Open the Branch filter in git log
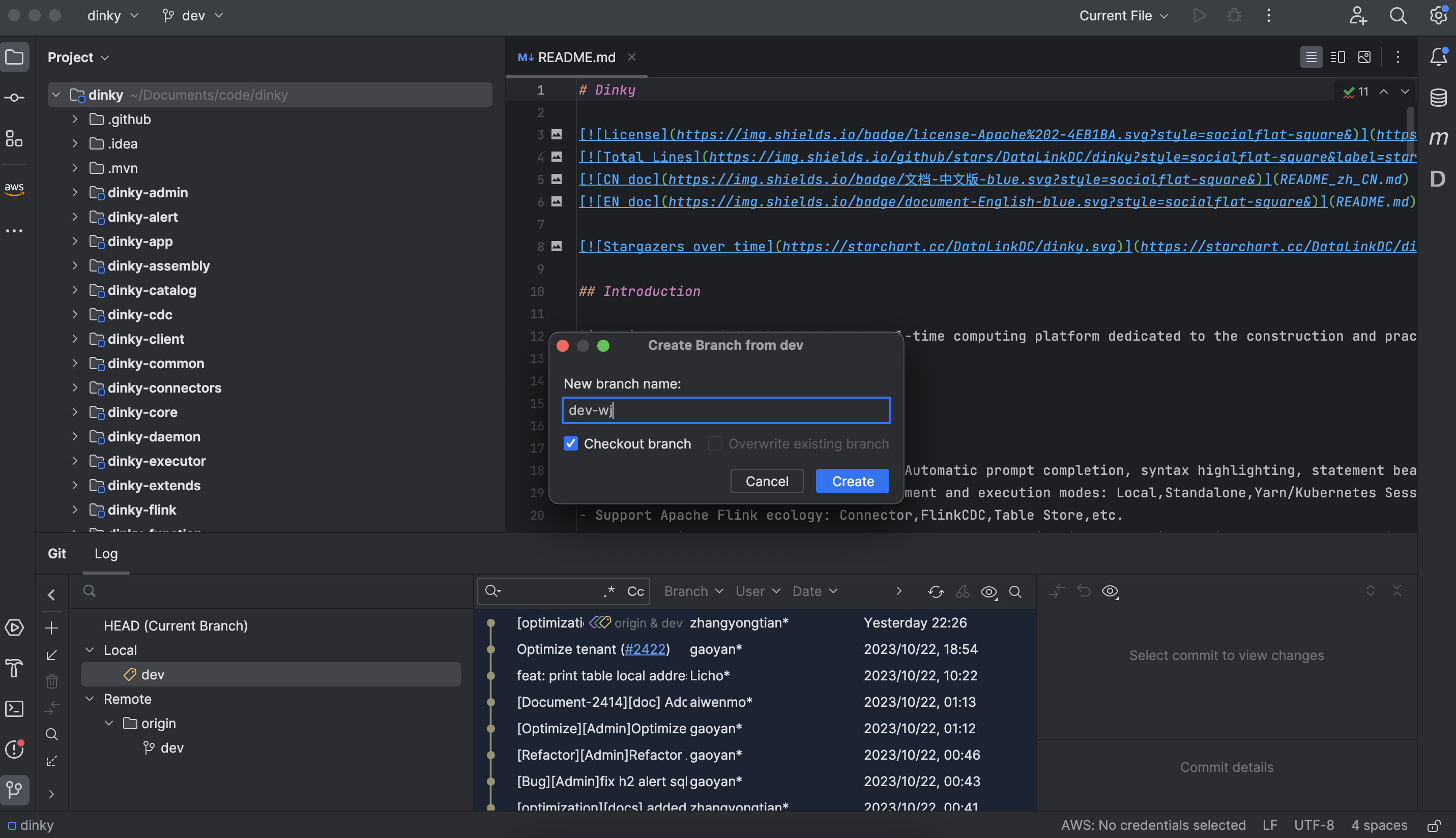Screen dimensions: 1456x838 click(691, 591)
